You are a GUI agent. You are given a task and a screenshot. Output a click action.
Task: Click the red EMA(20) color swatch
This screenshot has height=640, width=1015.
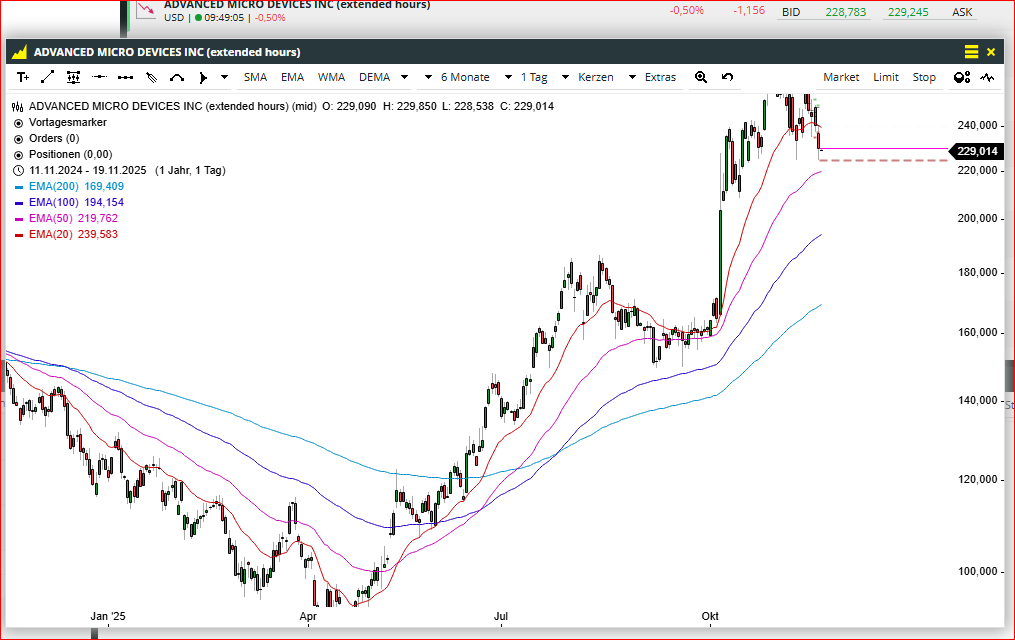point(19,234)
